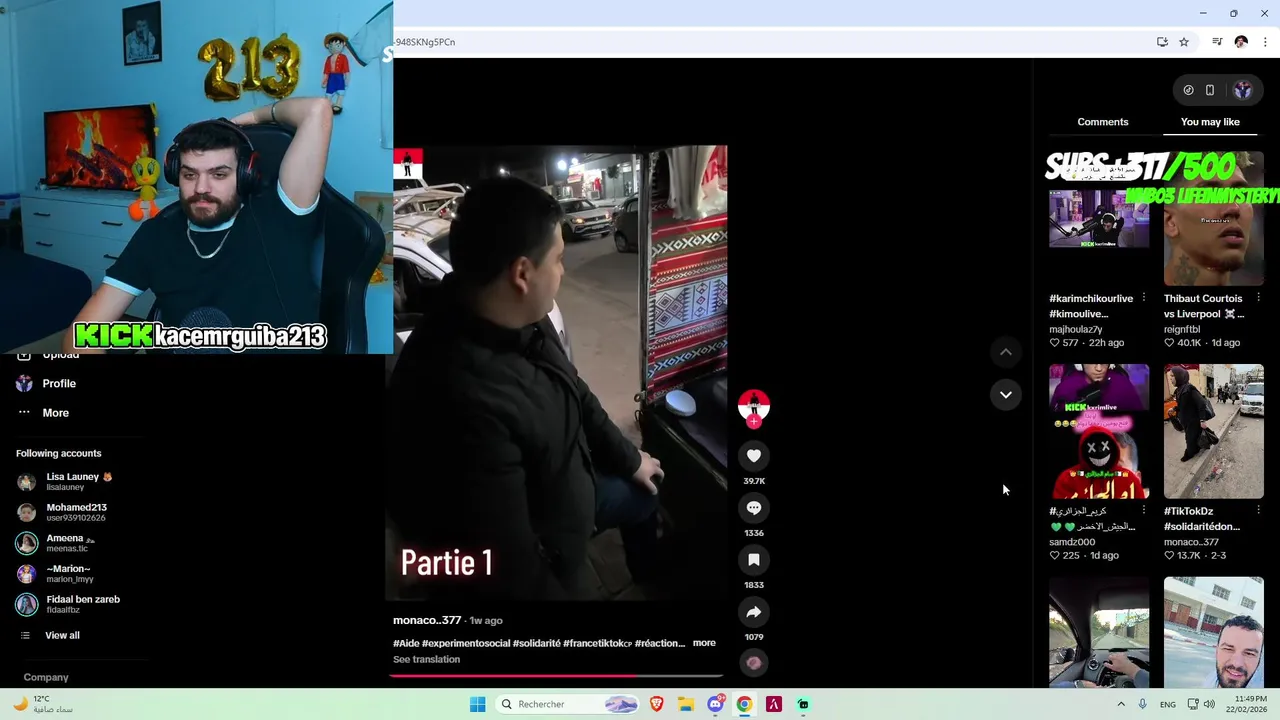The width and height of the screenshot is (1280, 720).
Task: Open File Explorer from the taskbar
Action: click(x=686, y=704)
